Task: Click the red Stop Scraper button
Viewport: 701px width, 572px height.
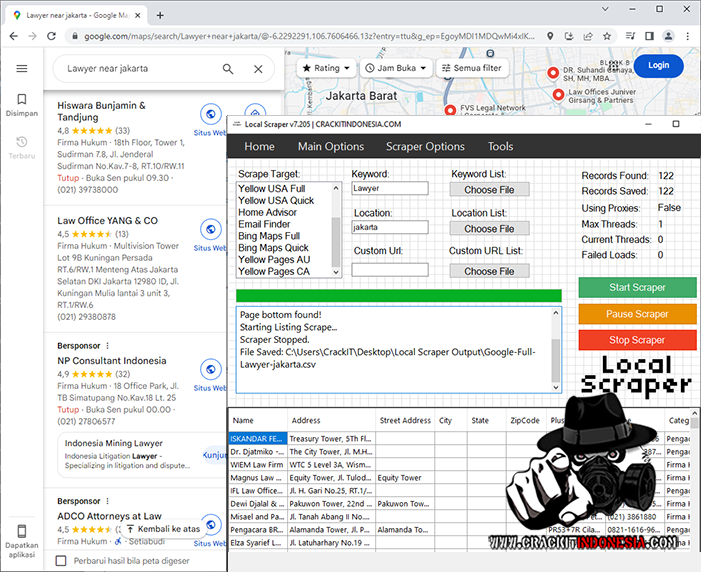Action: (x=637, y=340)
